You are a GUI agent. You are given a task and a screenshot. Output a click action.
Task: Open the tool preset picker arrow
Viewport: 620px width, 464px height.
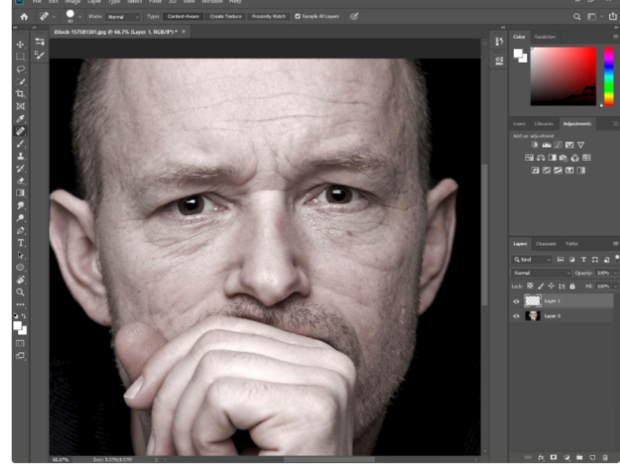54,17
